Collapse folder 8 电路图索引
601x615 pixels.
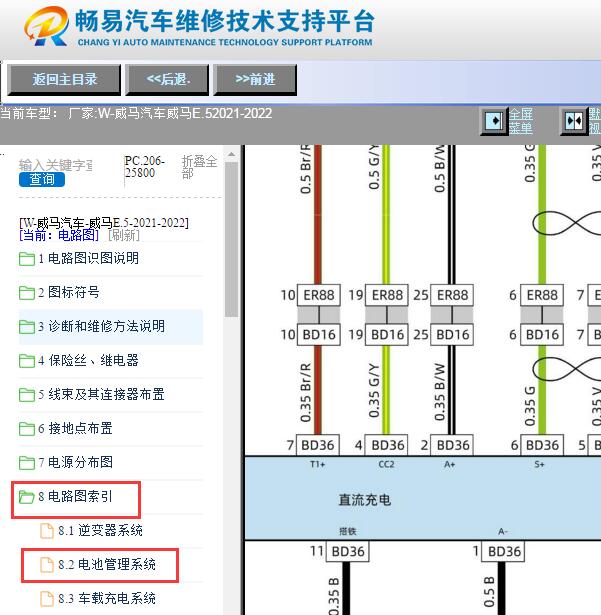(x=75, y=497)
